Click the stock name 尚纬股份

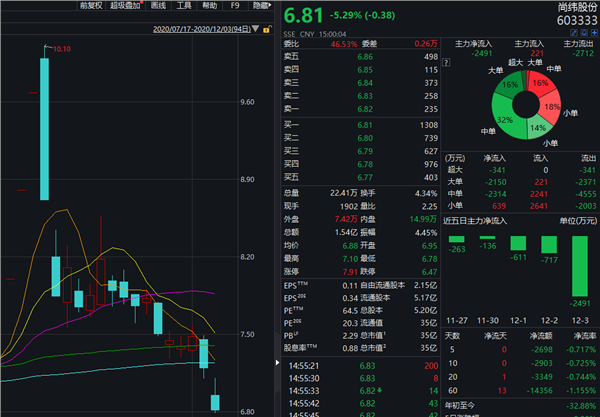pyautogui.click(x=577, y=7)
